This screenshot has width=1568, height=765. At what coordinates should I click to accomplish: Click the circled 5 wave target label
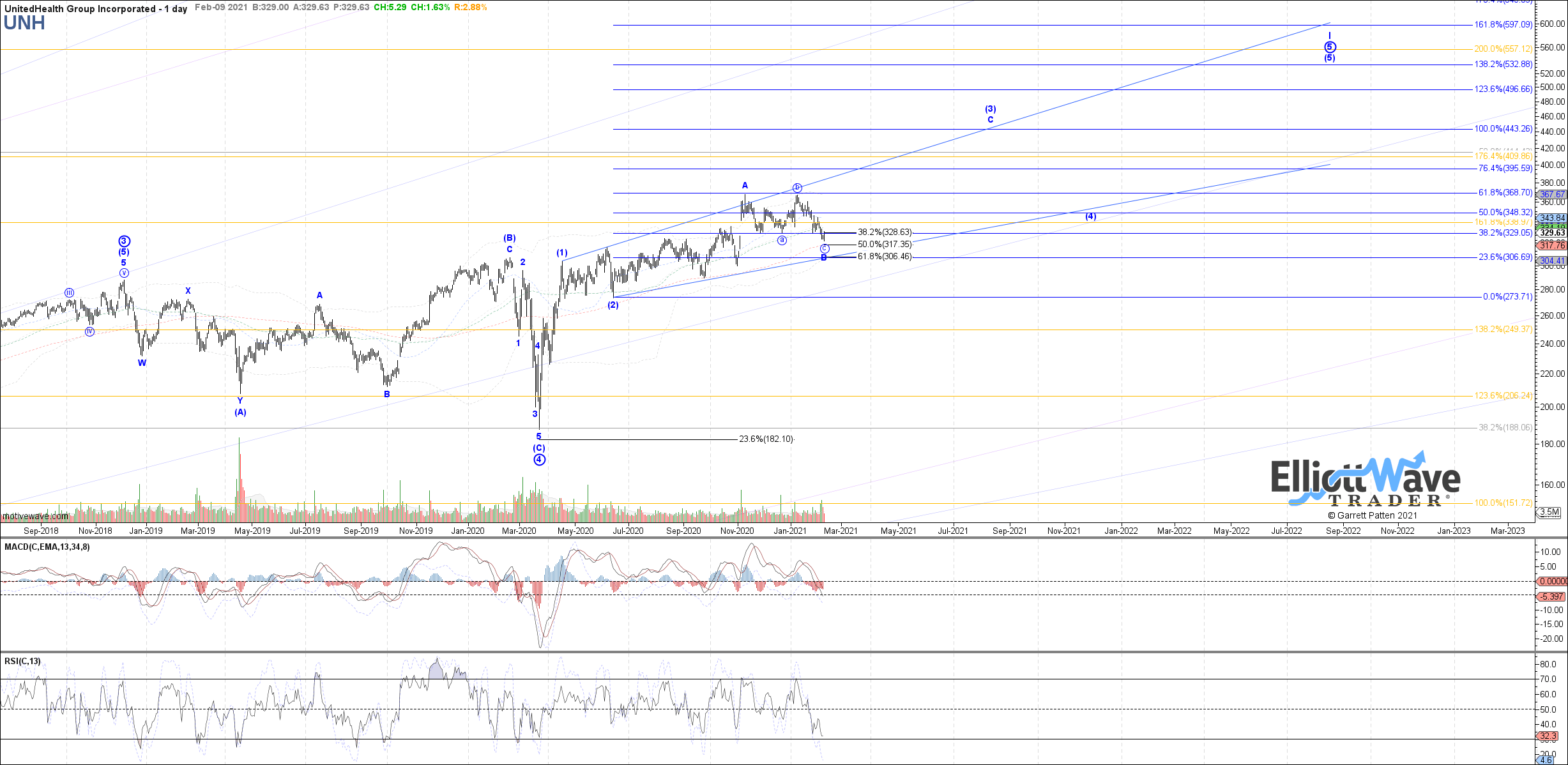(1330, 47)
